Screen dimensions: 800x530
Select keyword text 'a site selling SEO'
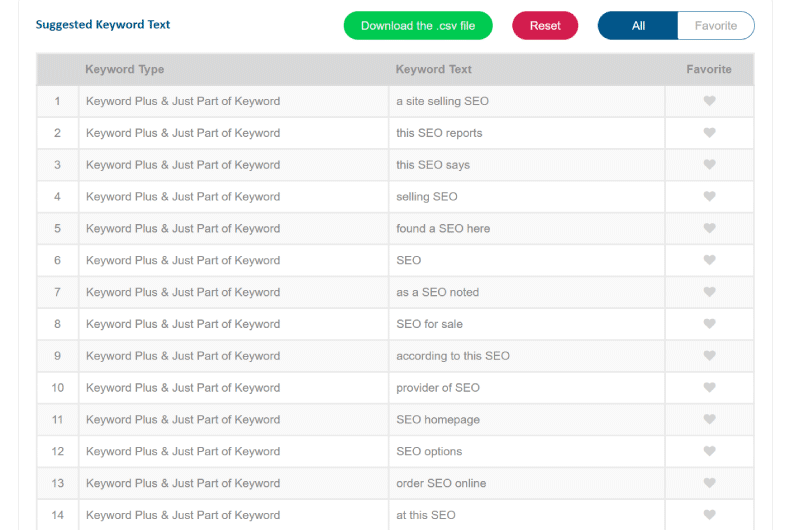442,101
